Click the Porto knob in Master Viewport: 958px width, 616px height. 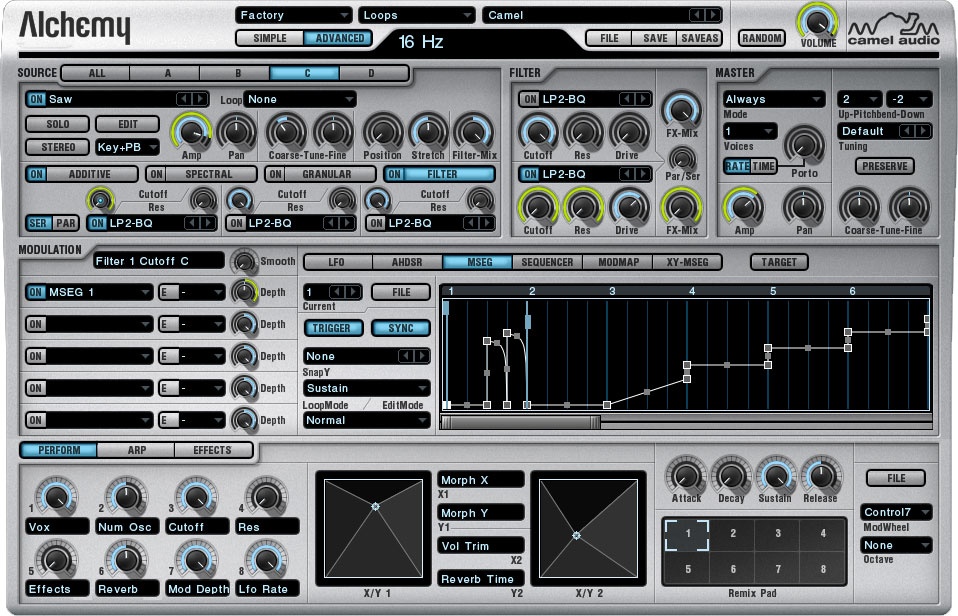point(804,145)
